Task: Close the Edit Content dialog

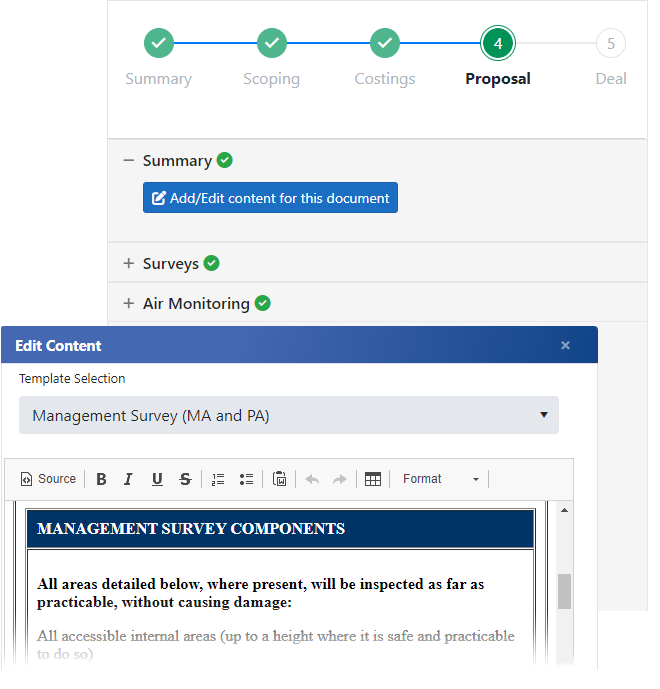Action: pos(566,345)
